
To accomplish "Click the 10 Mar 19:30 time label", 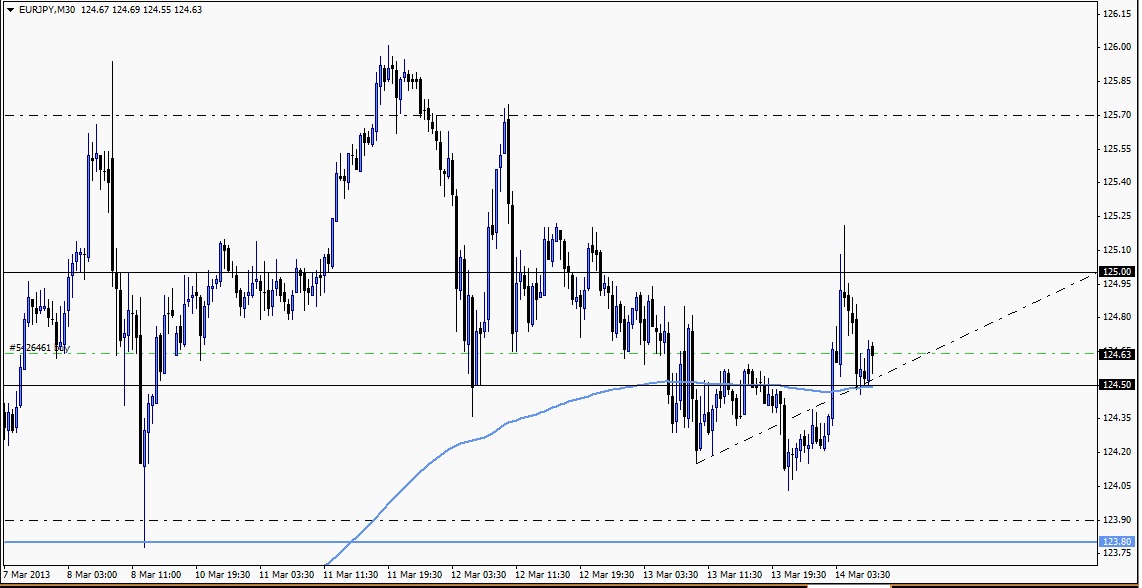I will coord(222,575).
